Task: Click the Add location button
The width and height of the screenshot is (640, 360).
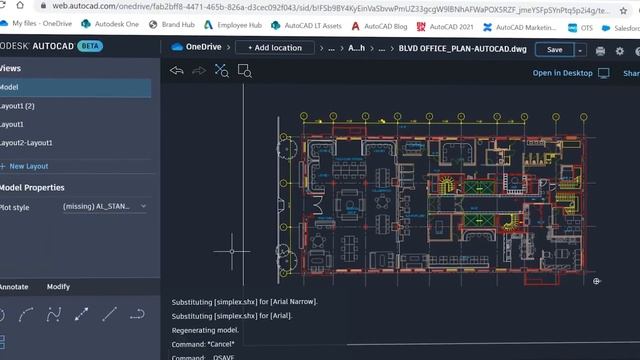Action: pyautogui.click(x=275, y=48)
